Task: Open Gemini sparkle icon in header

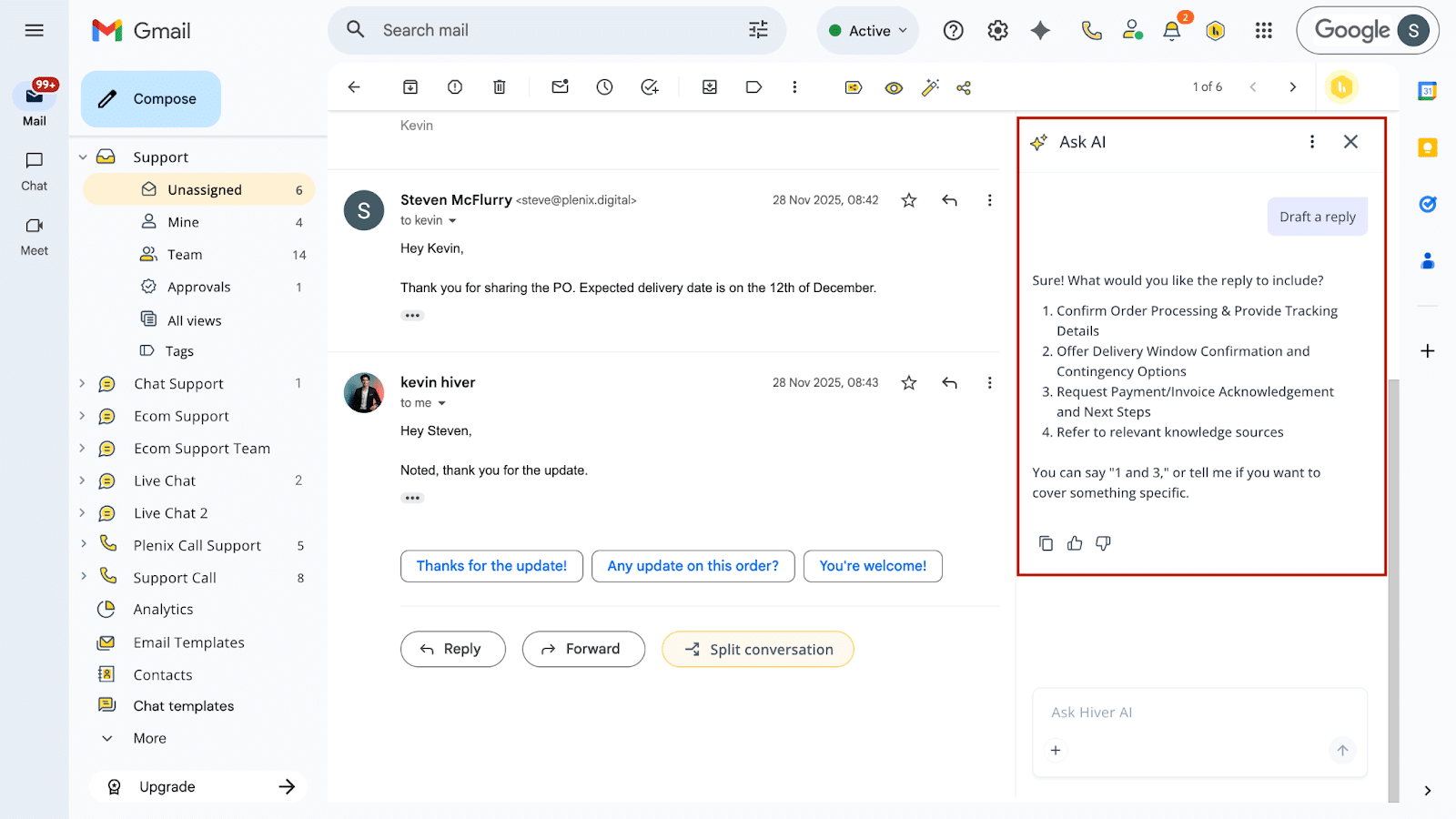Action: (x=1040, y=31)
